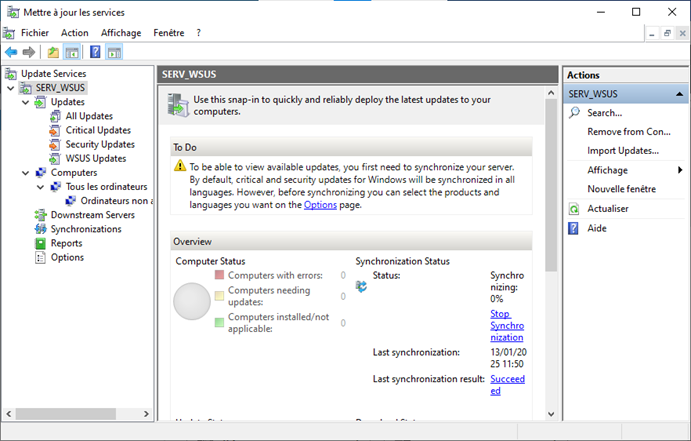Click the Update Services root icon
691x441 pixels.
11,74
